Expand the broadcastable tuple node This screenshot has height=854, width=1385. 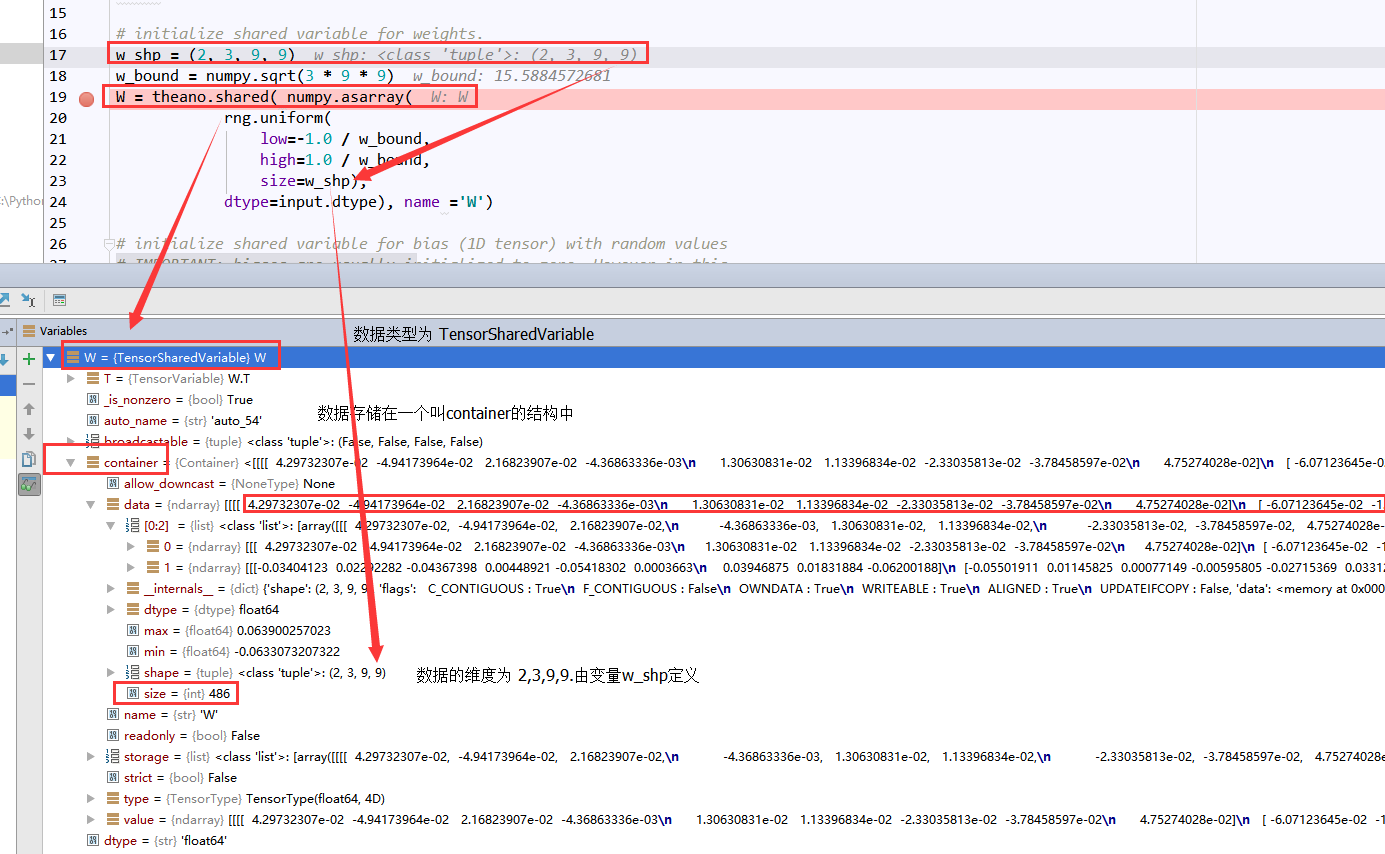point(71,441)
